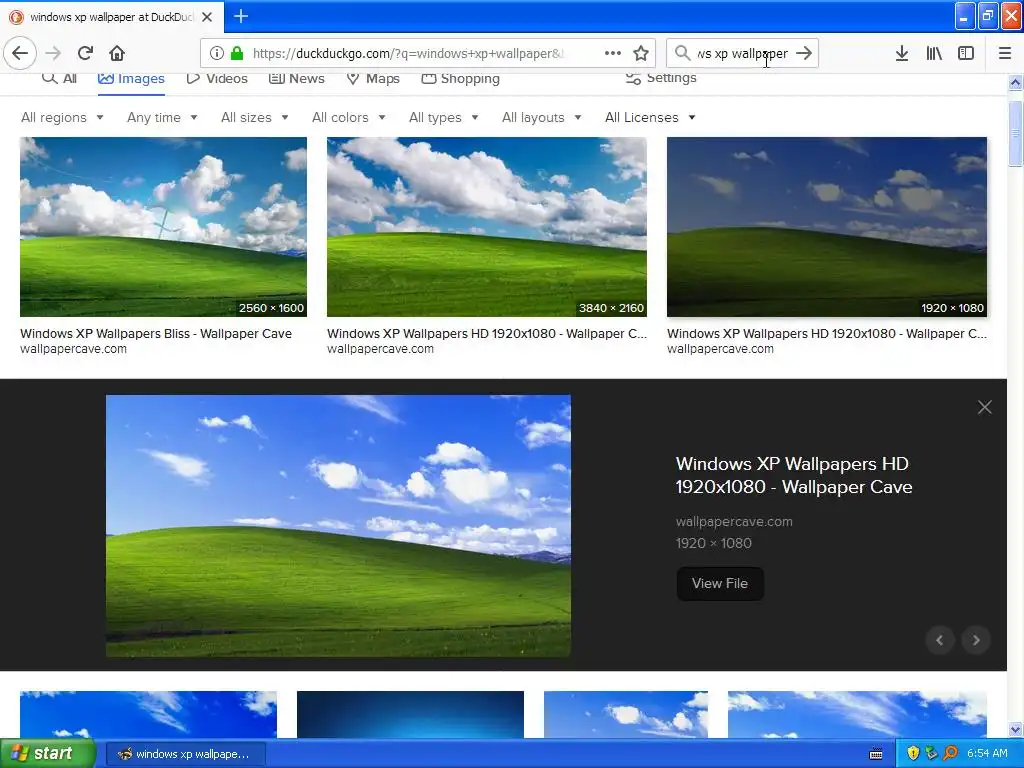Viewport: 1024px width, 768px height.
Task: Switch to the News tab
Action: (x=296, y=78)
